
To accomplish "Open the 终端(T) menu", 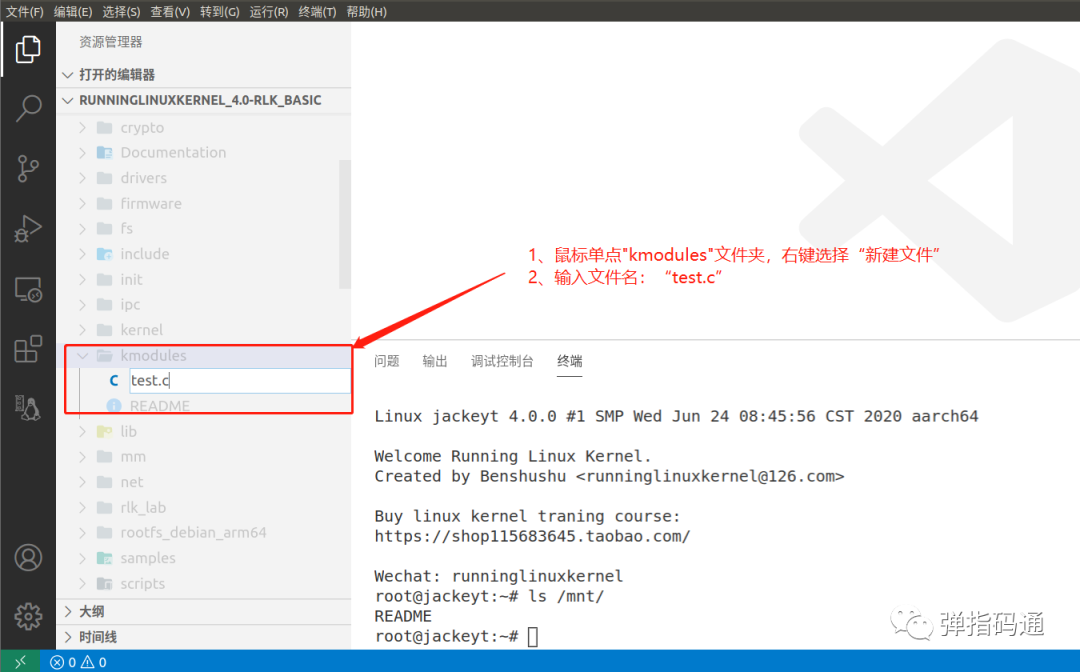I will point(318,12).
